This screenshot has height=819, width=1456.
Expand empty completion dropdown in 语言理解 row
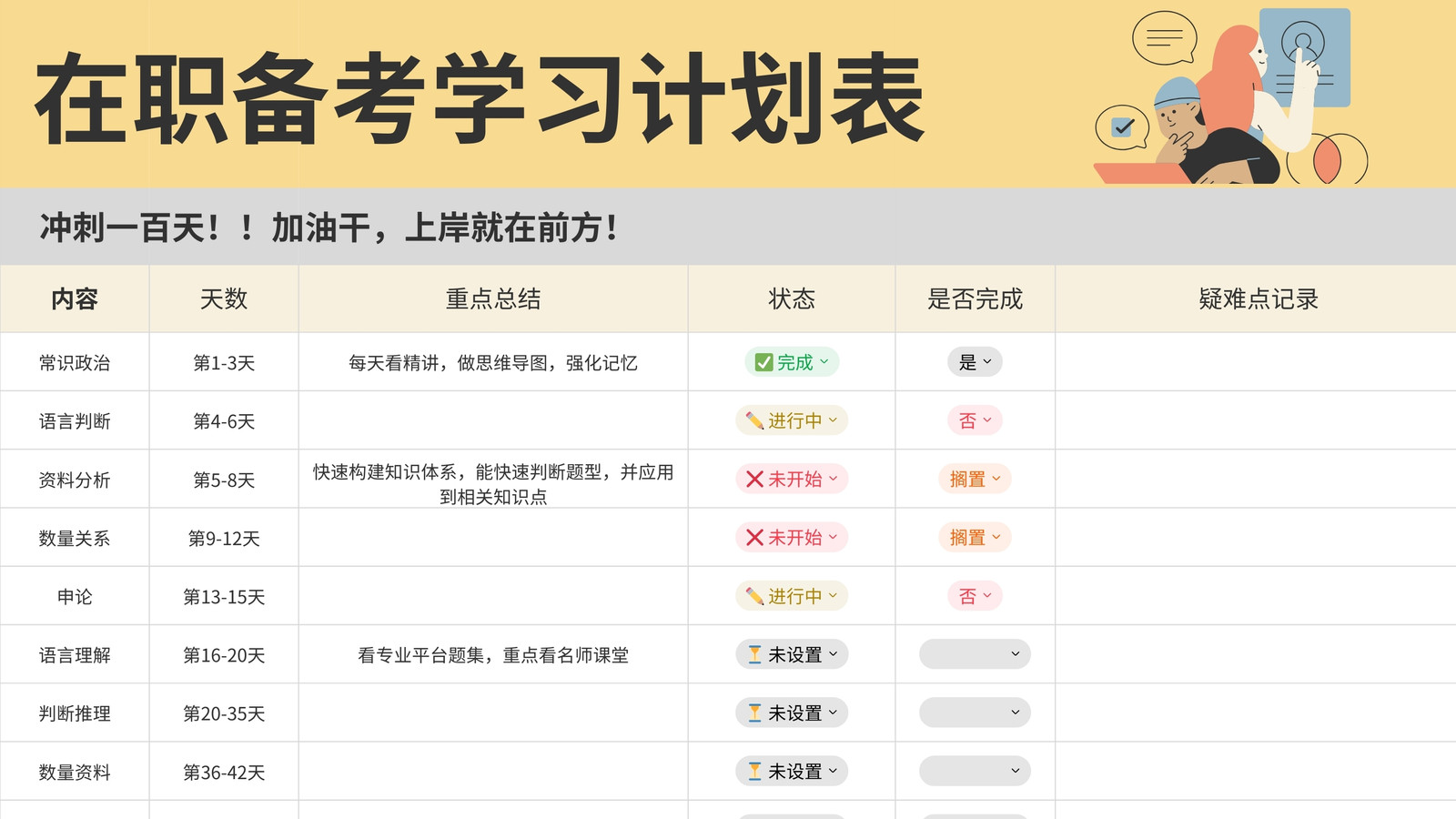click(x=975, y=654)
